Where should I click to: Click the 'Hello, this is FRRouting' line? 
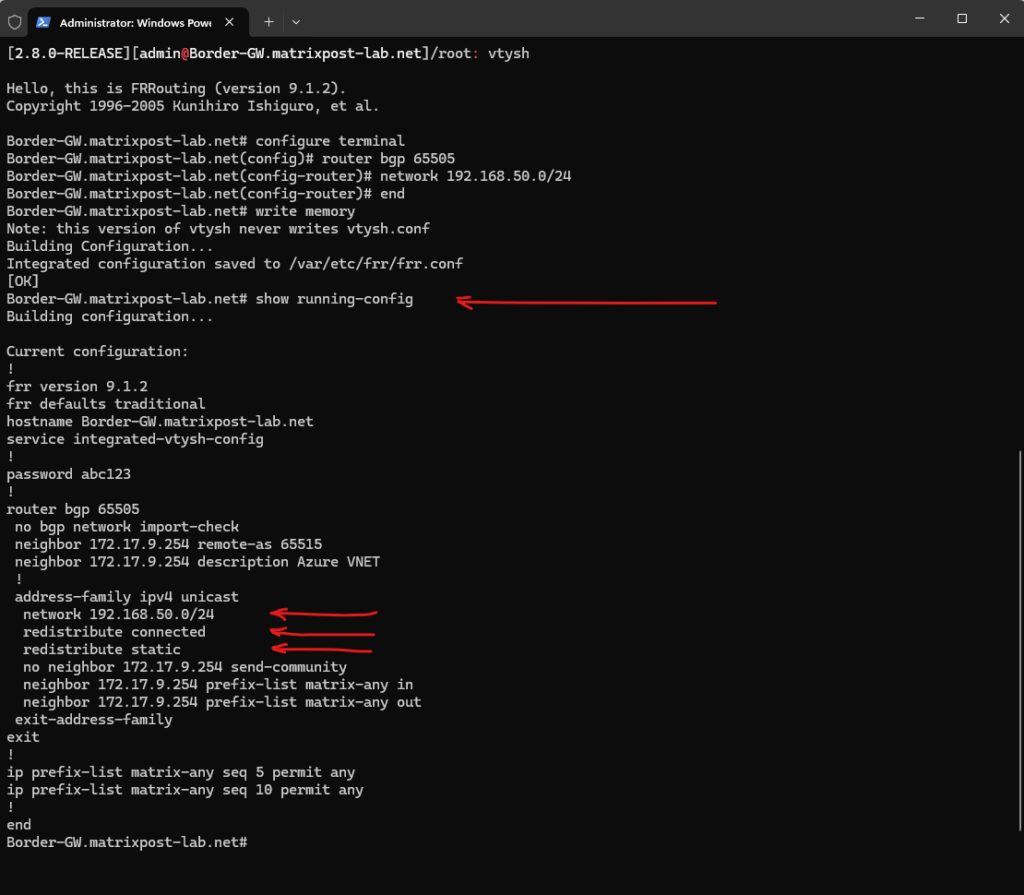click(x=176, y=89)
